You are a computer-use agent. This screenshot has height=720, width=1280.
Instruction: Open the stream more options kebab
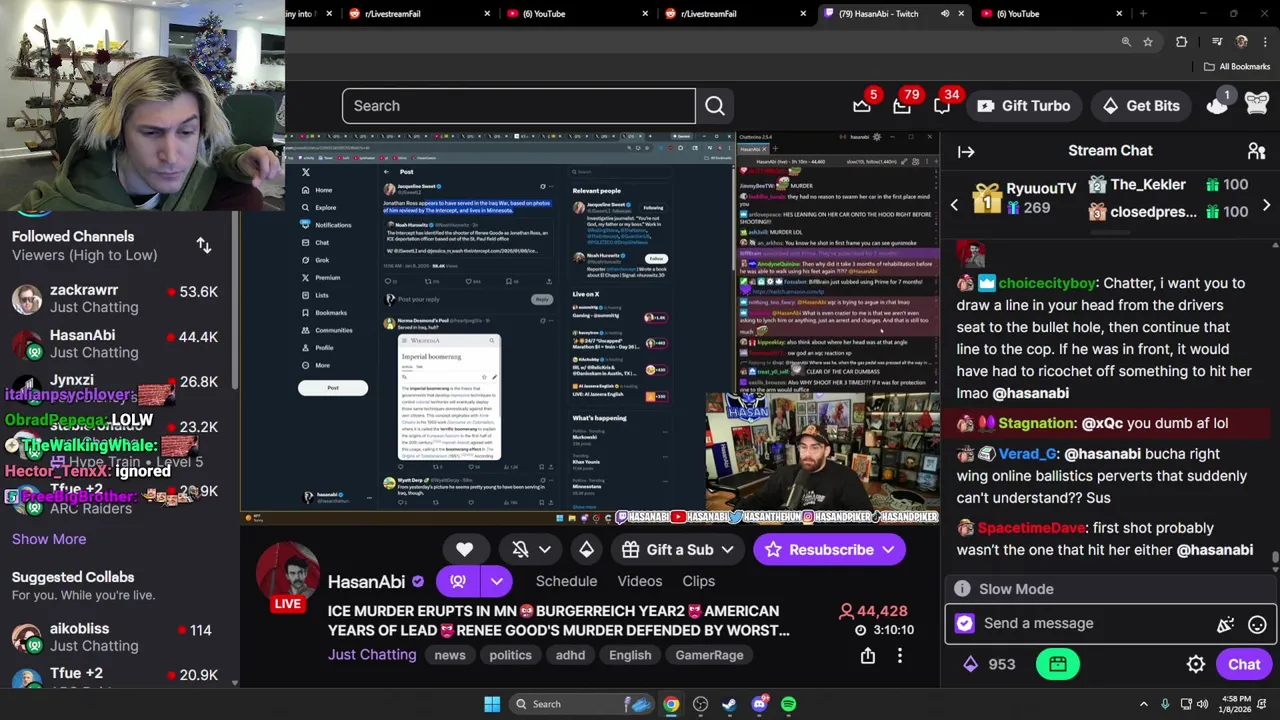point(900,656)
